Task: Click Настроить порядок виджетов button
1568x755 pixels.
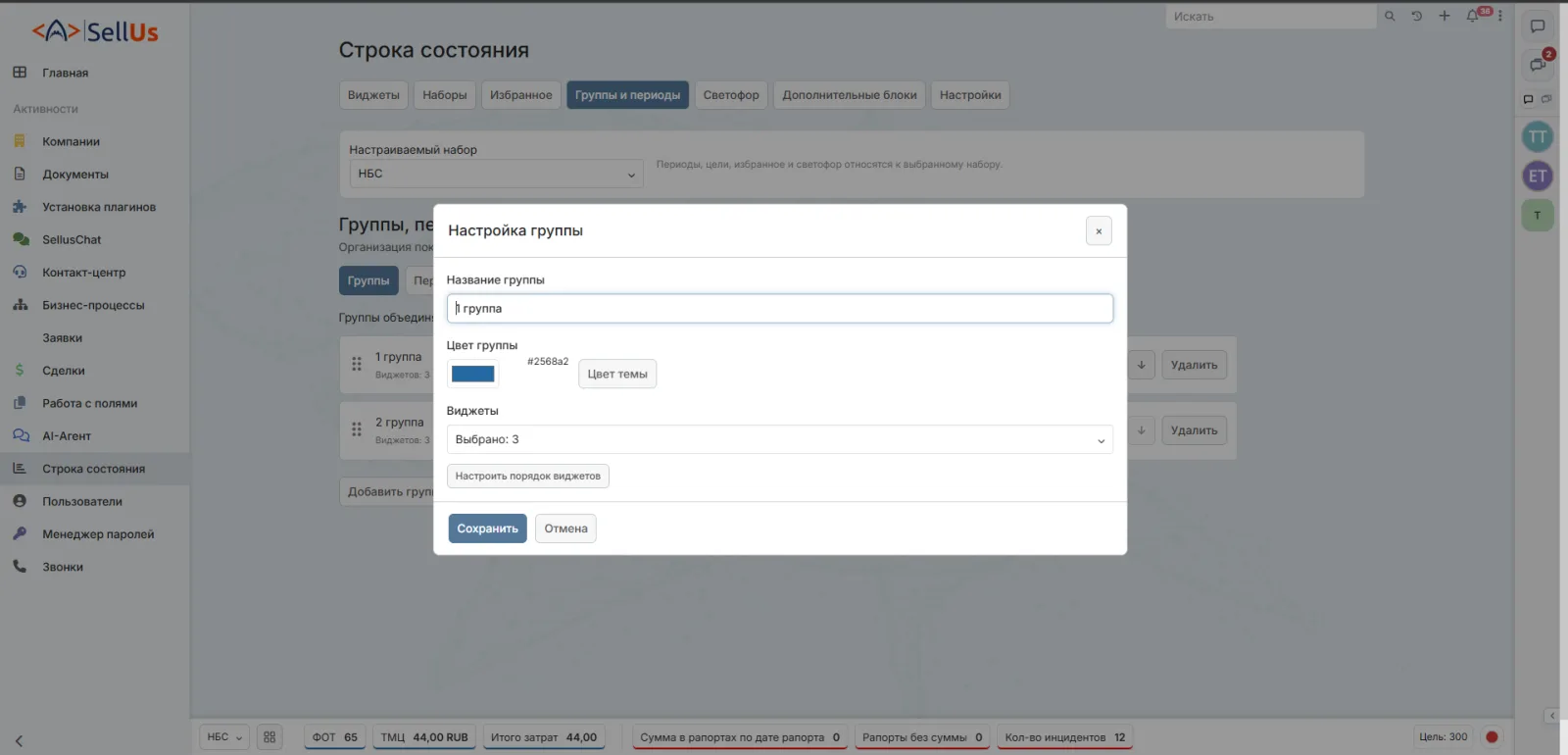Action: pos(528,477)
